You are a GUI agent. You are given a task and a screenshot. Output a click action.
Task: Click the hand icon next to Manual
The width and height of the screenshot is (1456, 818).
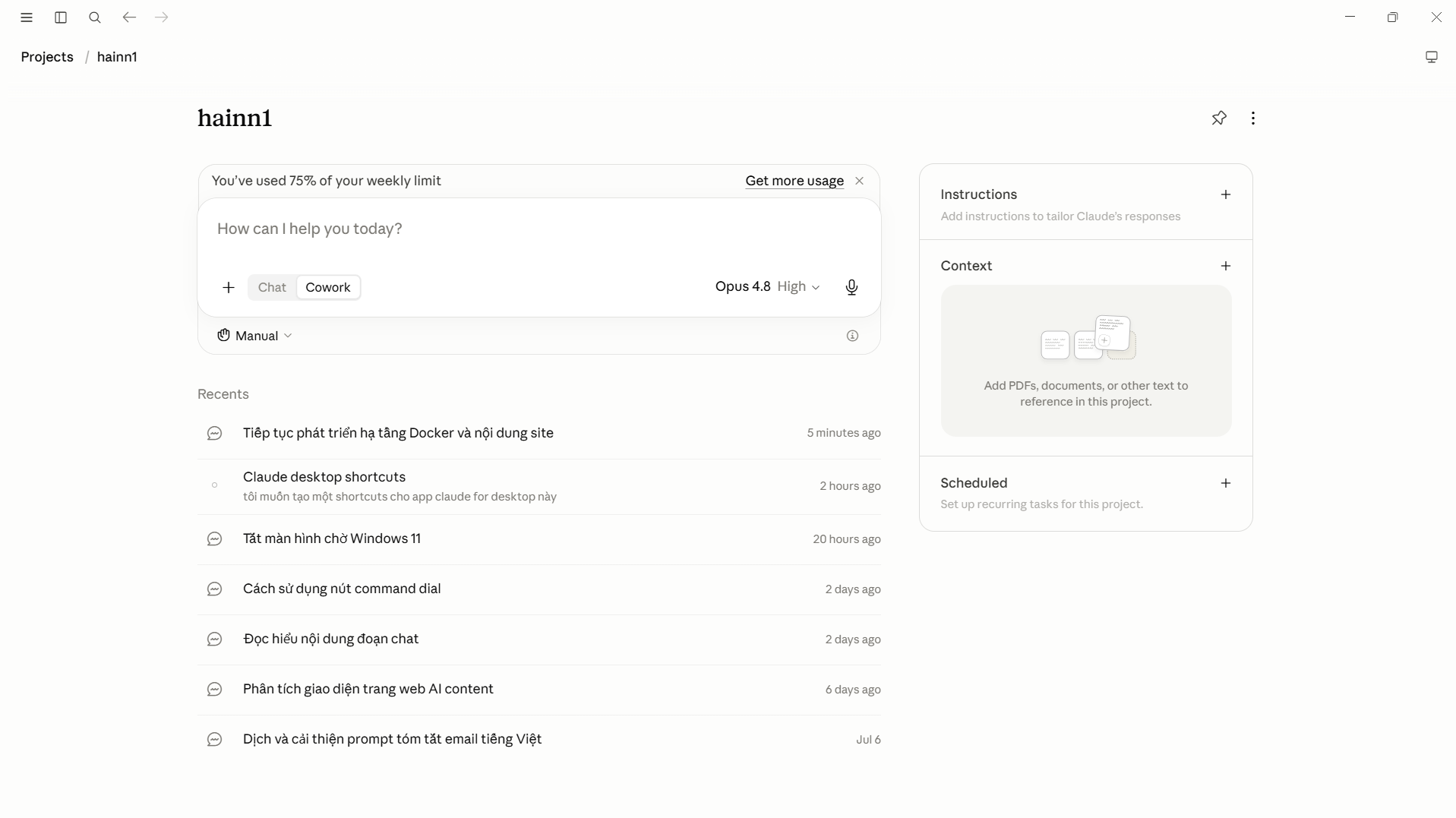223,336
